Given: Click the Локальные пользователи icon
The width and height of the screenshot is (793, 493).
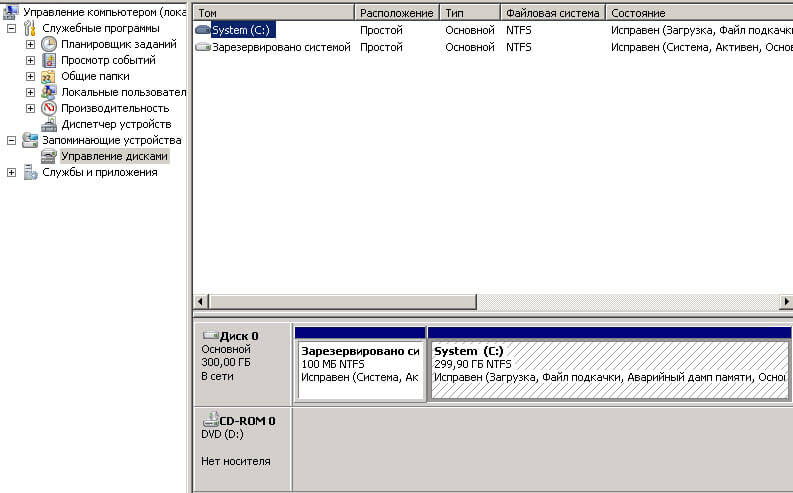Looking at the screenshot, I should (x=49, y=92).
